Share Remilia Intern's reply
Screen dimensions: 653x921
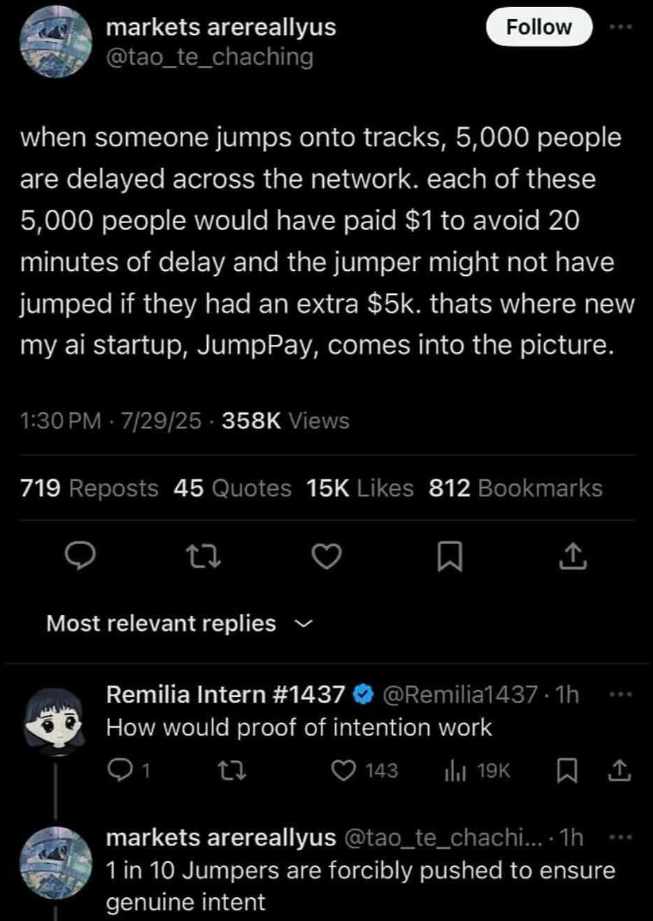(619, 770)
